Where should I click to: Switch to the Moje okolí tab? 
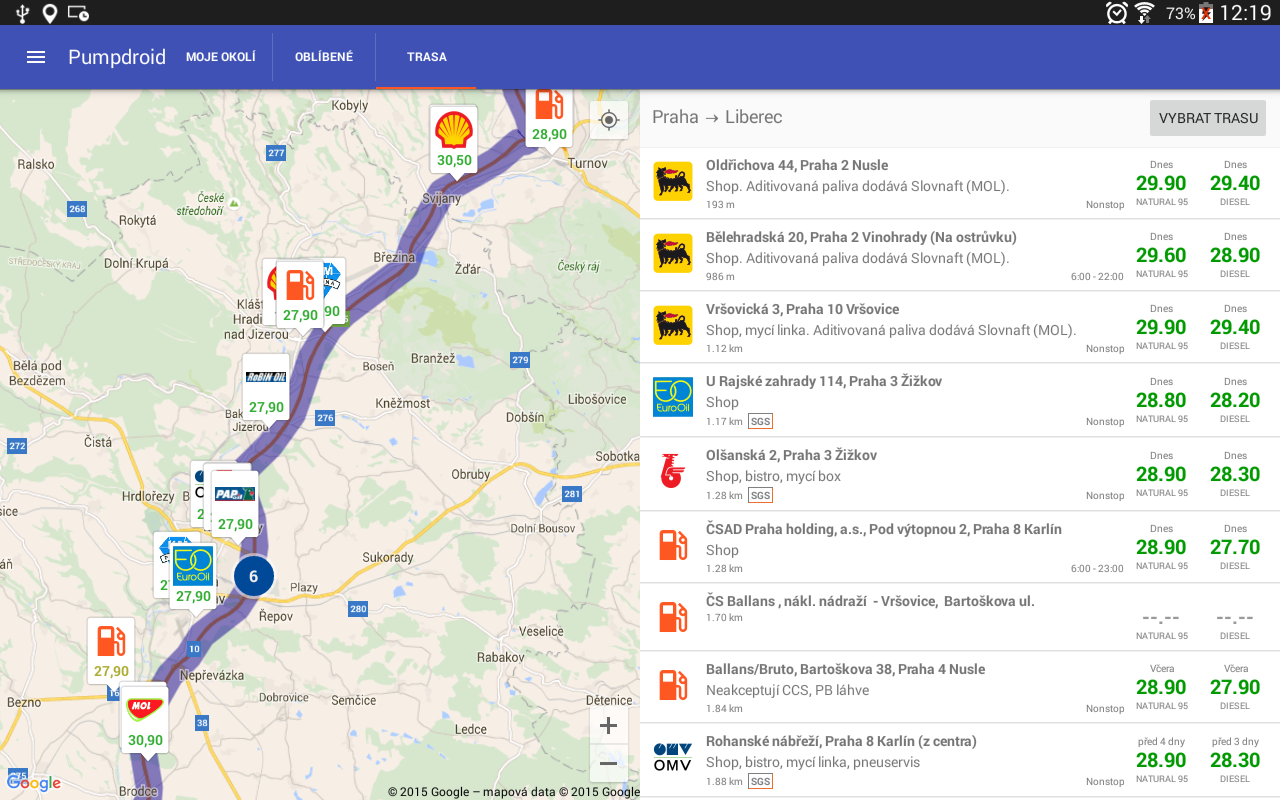pos(221,57)
